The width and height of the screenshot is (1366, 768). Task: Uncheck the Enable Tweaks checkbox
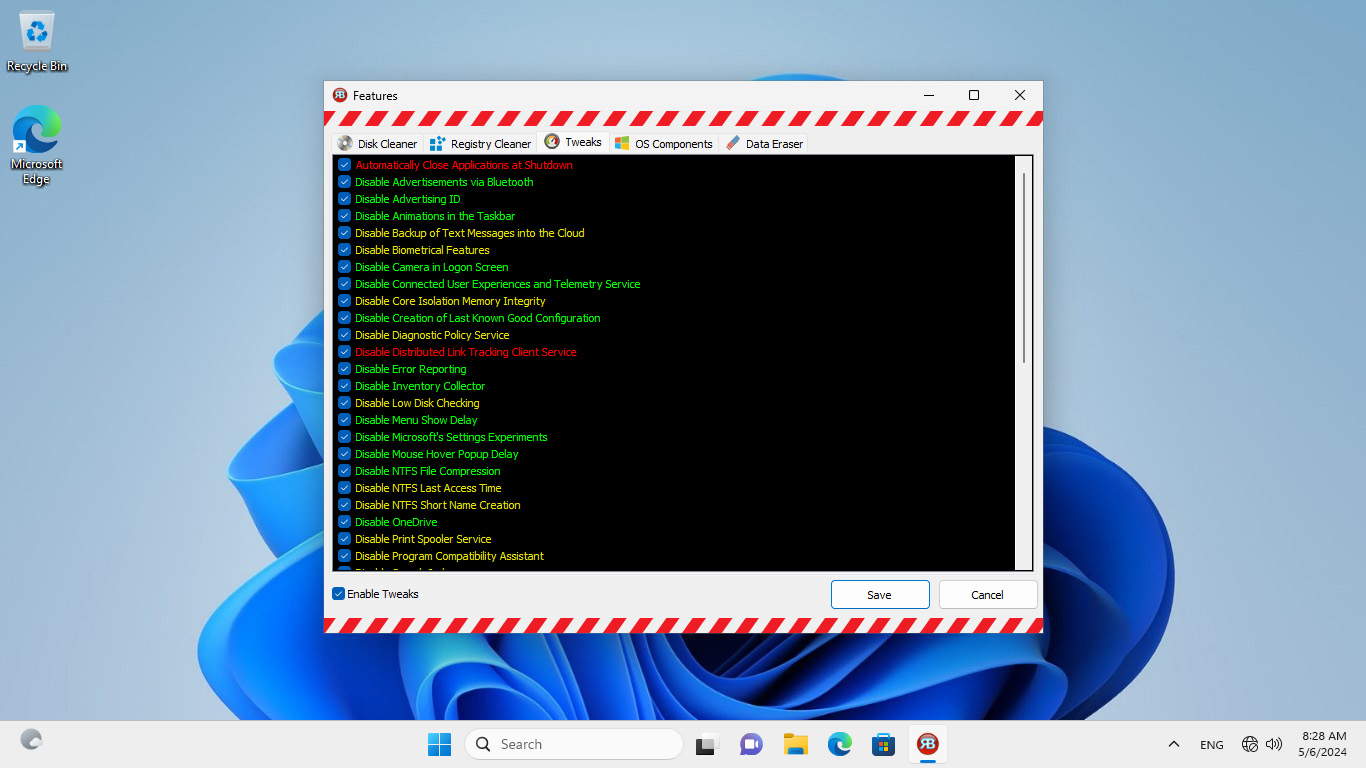[x=339, y=594]
